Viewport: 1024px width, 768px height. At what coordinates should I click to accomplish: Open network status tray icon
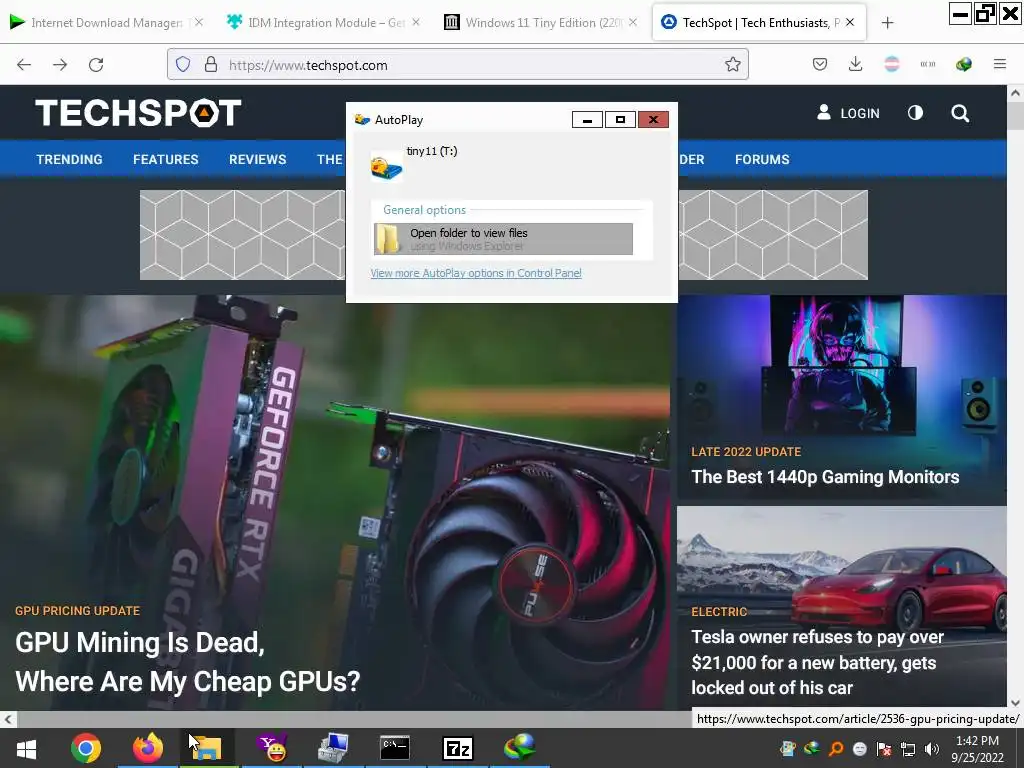(908, 749)
